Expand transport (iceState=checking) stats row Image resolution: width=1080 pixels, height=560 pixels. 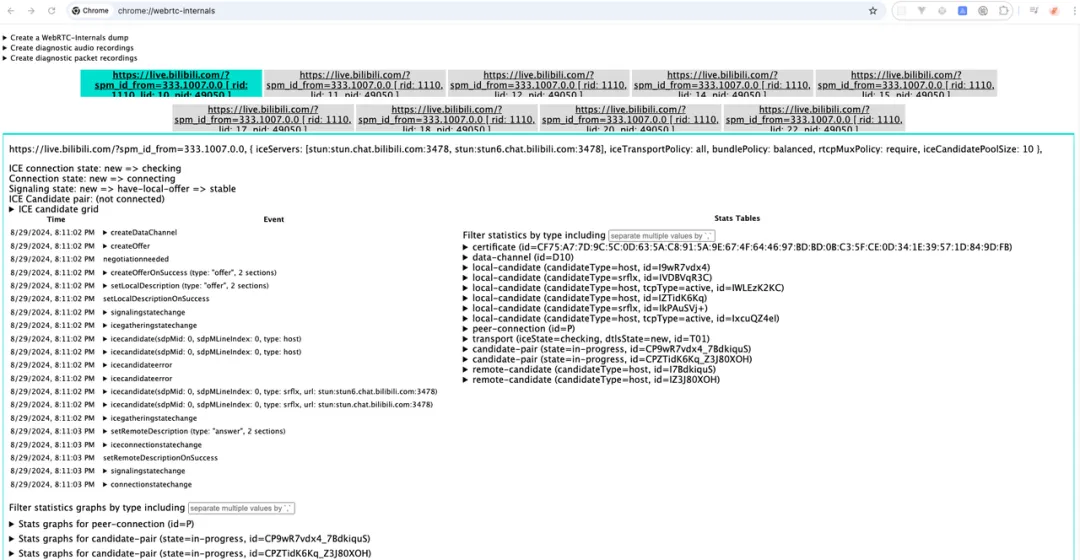pos(586,339)
